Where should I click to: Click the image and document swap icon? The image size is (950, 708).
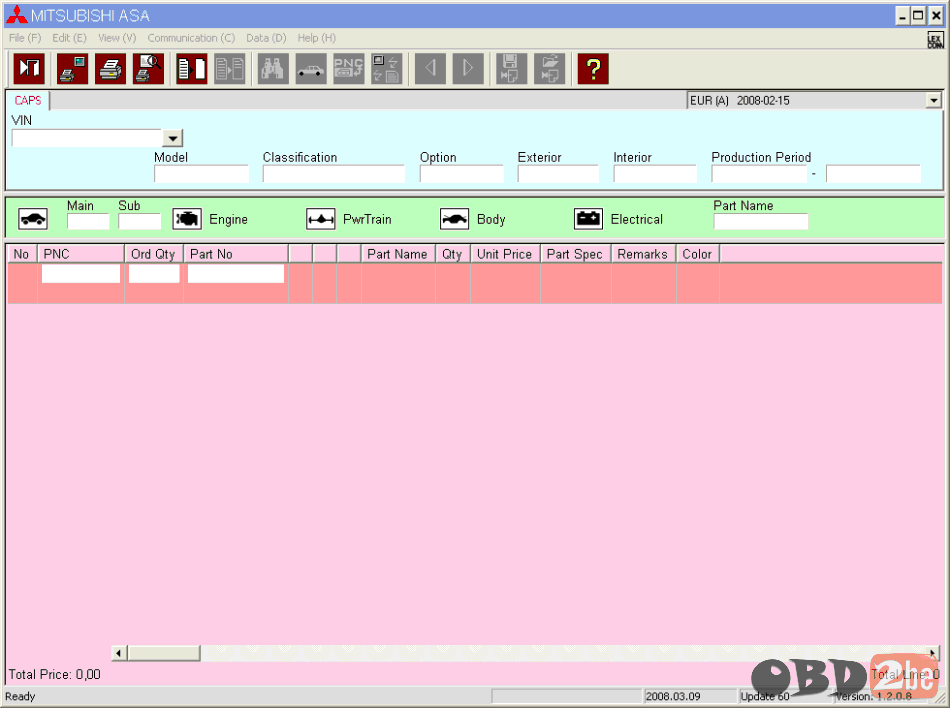pos(387,68)
